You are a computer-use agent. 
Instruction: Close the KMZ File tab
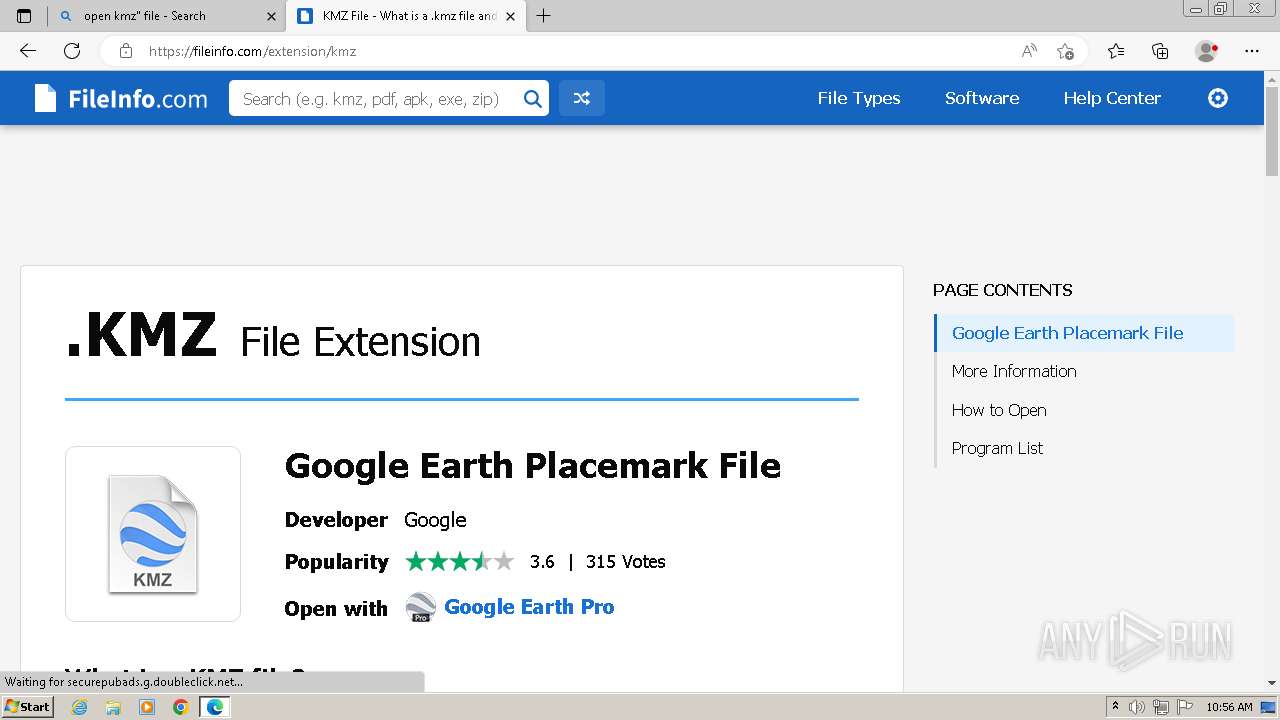[511, 16]
